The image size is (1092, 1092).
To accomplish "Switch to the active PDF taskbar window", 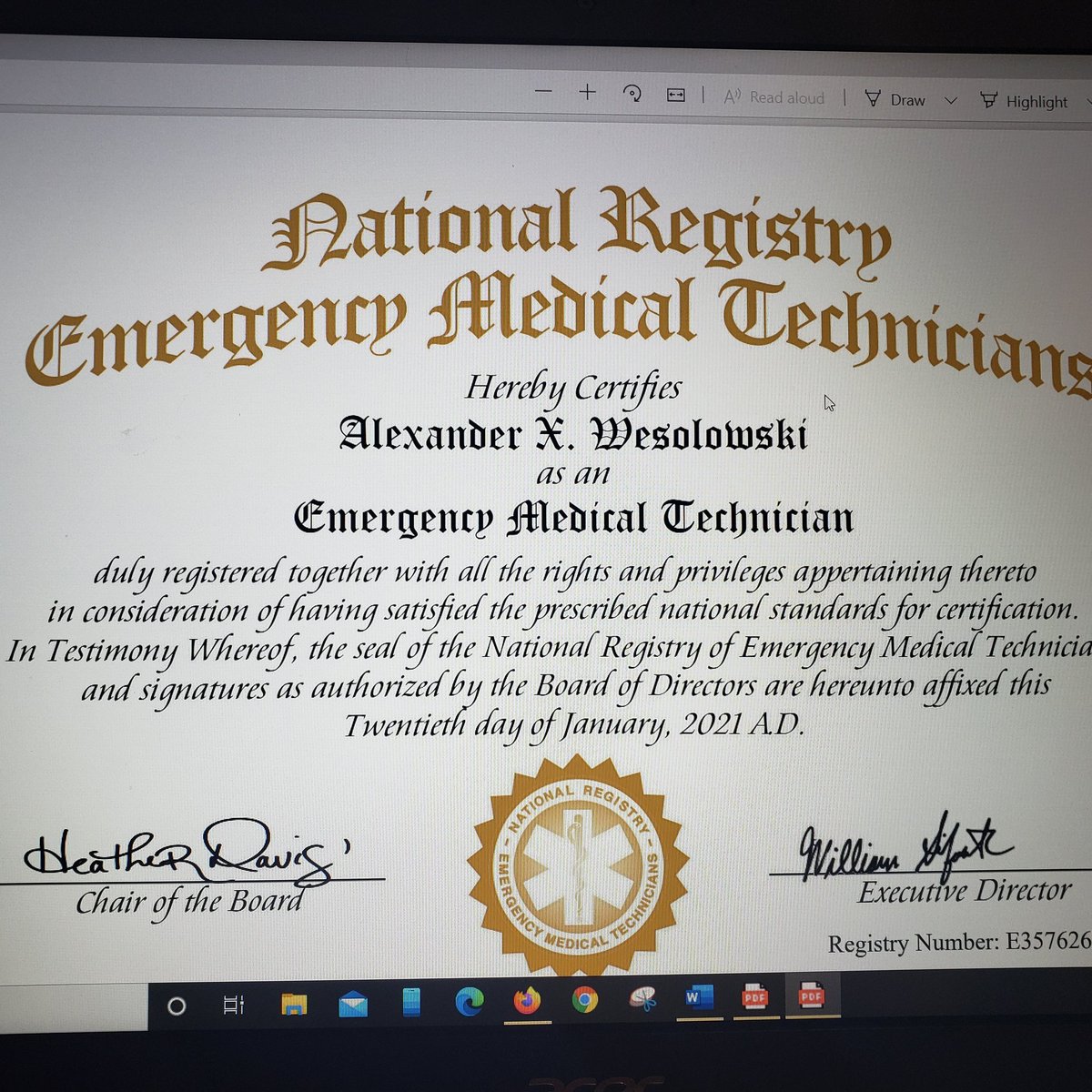I will tap(811, 996).
